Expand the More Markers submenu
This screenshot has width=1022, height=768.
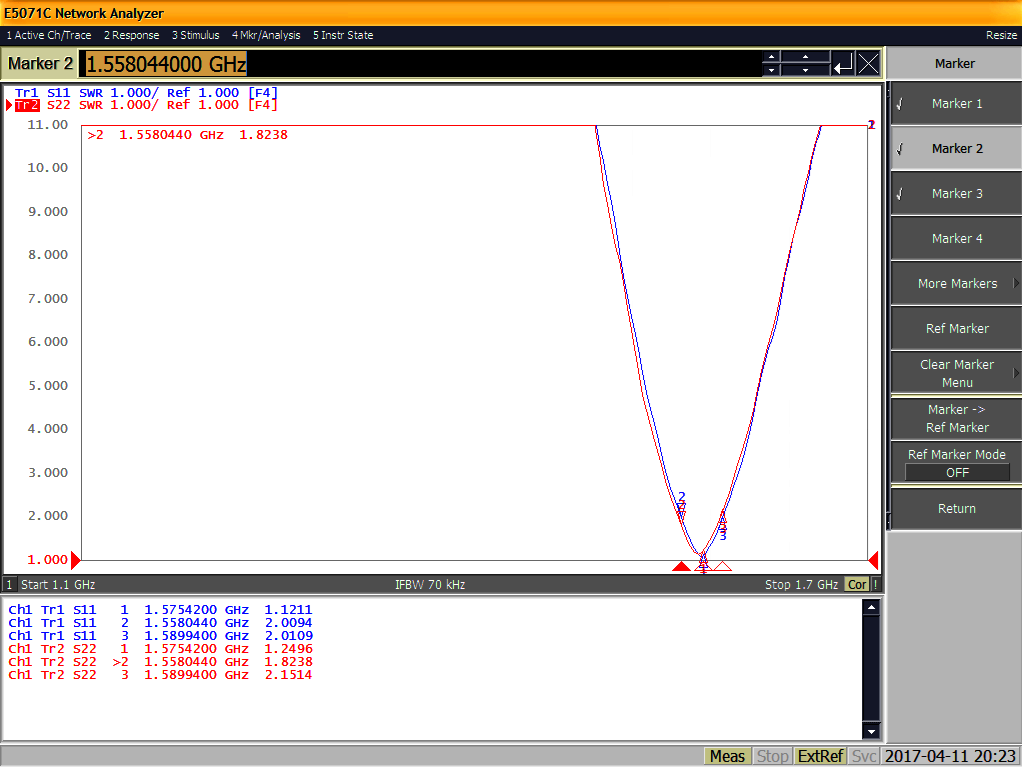click(956, 284)
